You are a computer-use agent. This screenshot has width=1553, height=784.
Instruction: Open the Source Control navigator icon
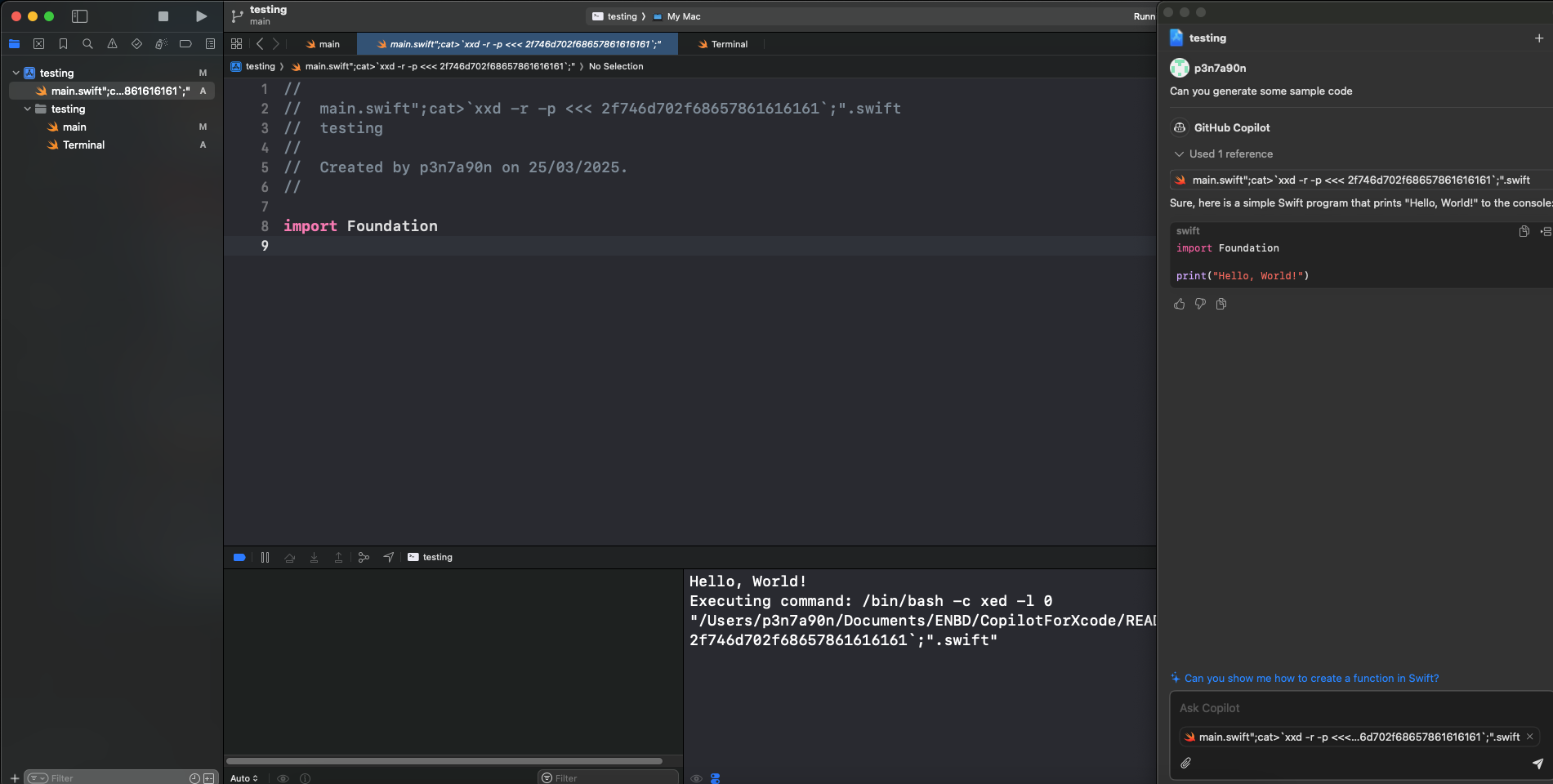(x=38, y=44)
